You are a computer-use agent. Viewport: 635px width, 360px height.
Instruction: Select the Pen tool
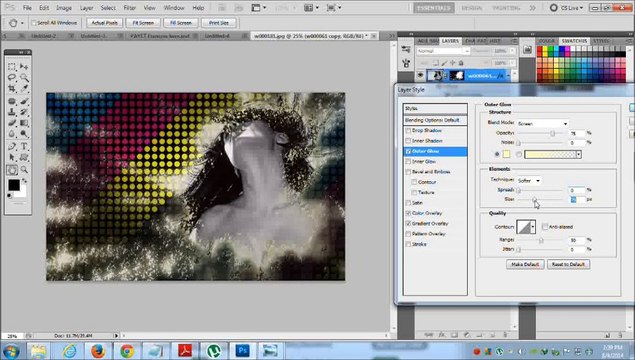[12, 146]
